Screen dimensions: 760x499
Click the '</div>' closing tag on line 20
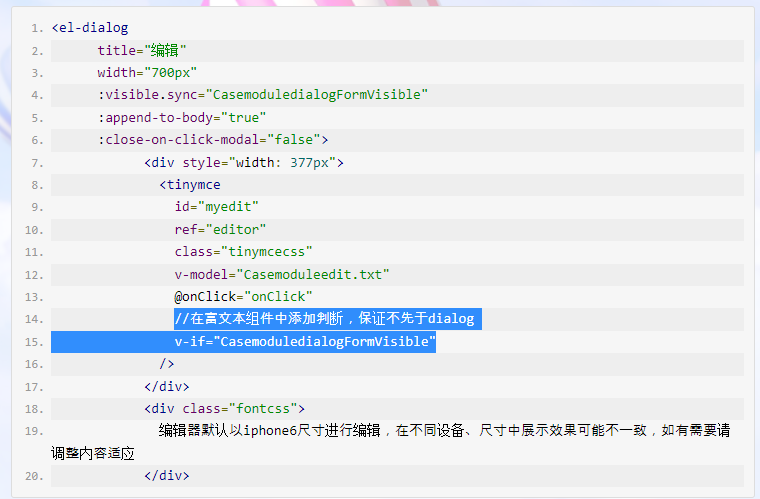tap(166, 476)
